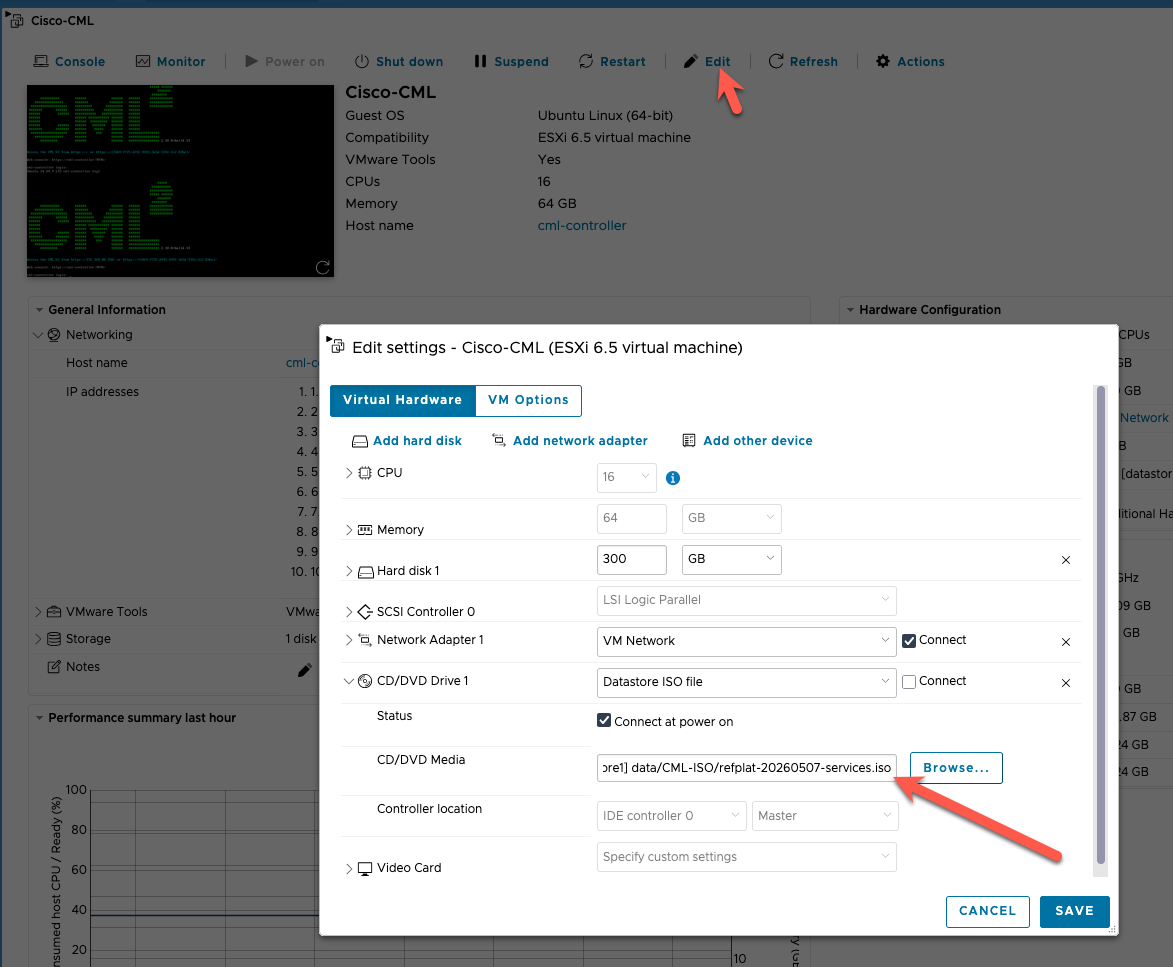Image resolution: width=1173 pixels, height=967 pixels.
Task: Collapse the CD/DVD Drive 1 row
Action: coord(349,681)
